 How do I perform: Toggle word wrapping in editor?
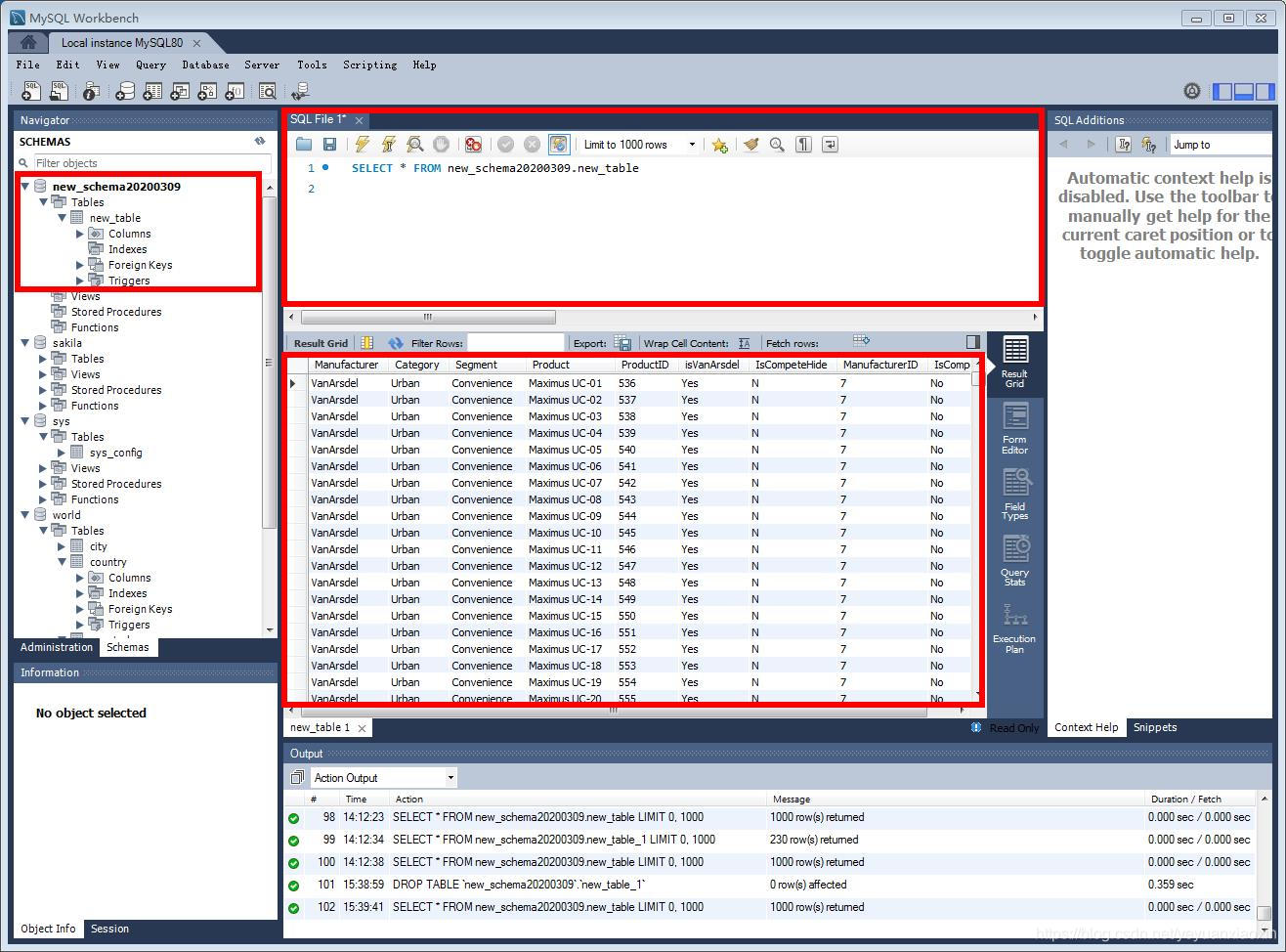pos(830,145)
